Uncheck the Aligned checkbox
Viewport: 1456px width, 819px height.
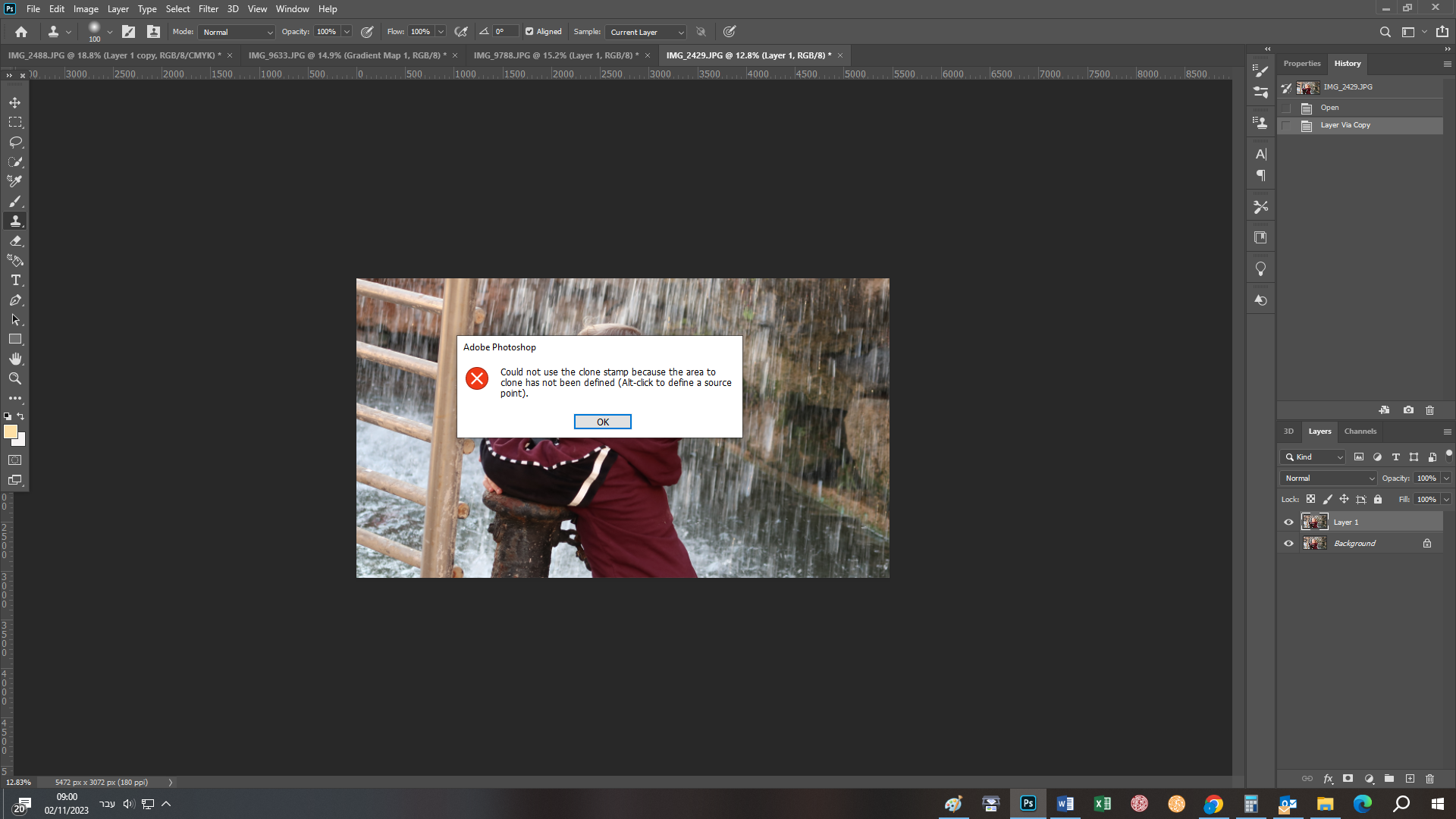(529, 32)
